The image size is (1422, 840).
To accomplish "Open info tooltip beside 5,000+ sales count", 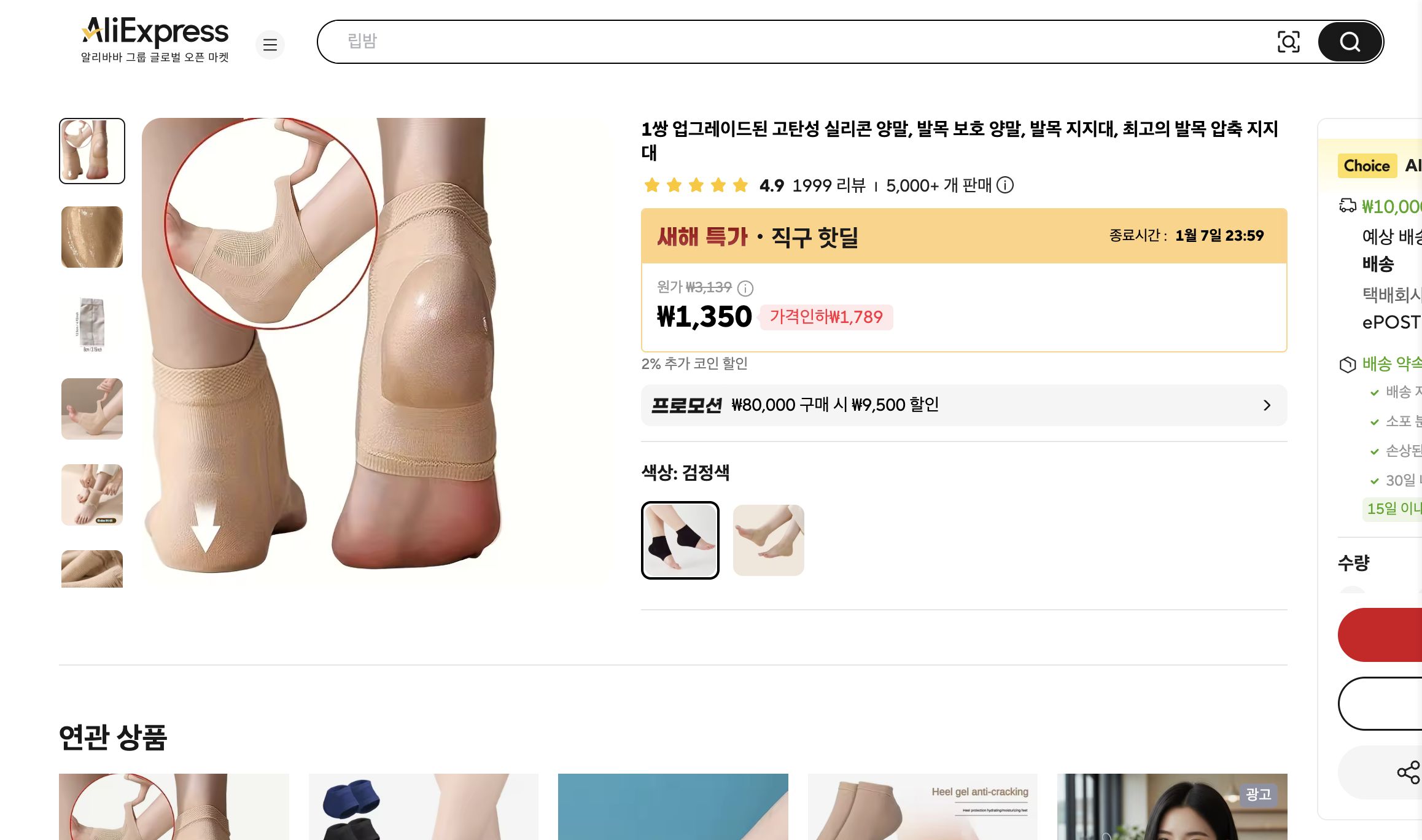I will click(1004, 185).
